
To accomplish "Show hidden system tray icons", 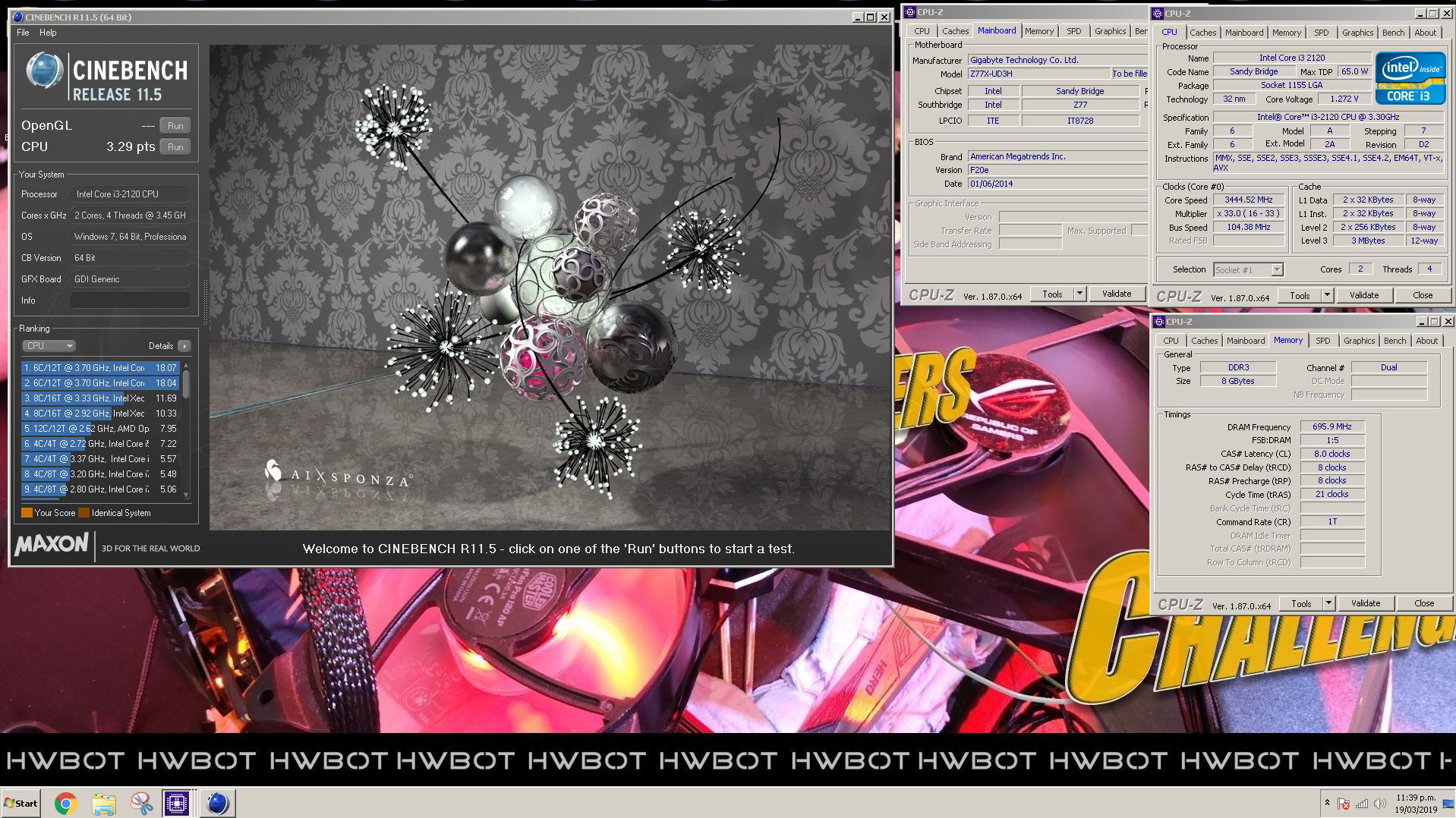I will (x=1327, y=802).
